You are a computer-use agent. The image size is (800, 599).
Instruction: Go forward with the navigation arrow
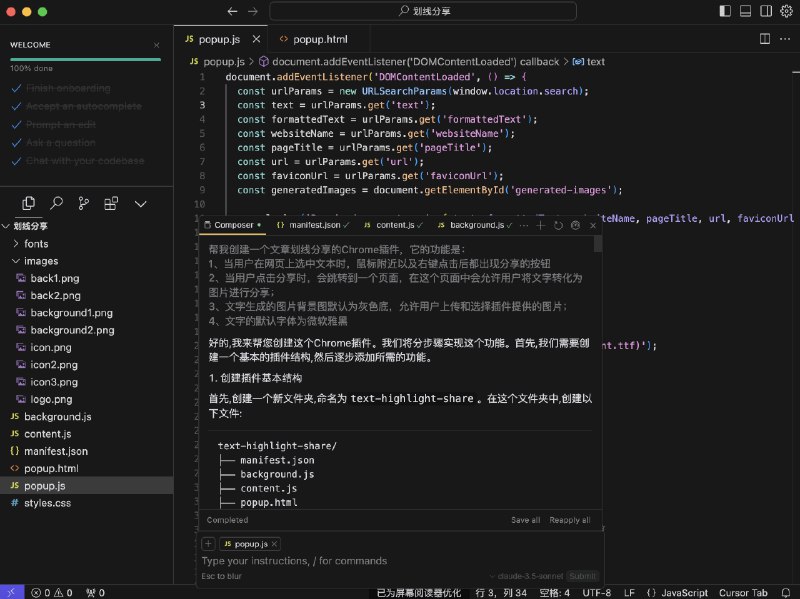tap(253, 11)
